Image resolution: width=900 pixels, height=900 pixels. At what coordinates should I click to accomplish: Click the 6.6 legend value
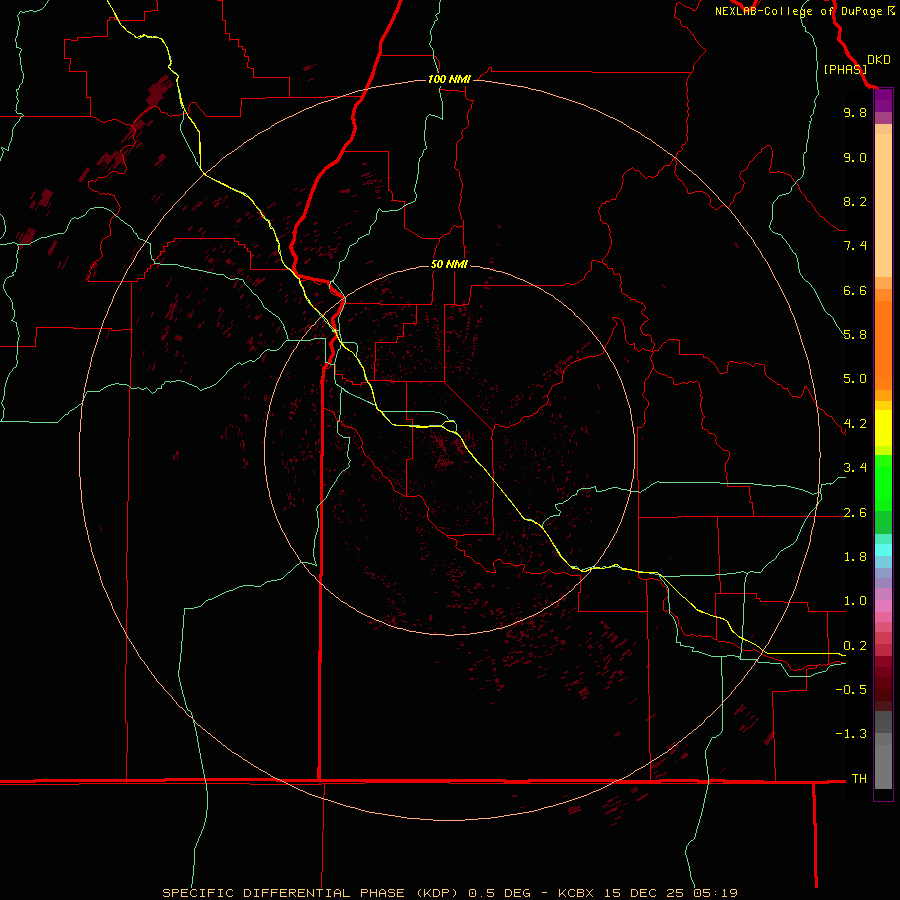(x=855, y=290)
